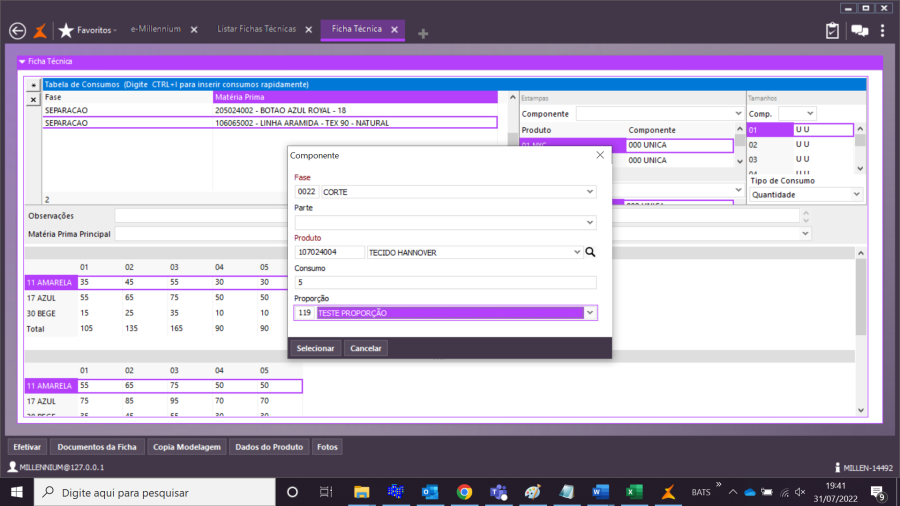Click the Produto search magnifier icon
Viewport: 900px width, 506px height.
pos(590,253)
